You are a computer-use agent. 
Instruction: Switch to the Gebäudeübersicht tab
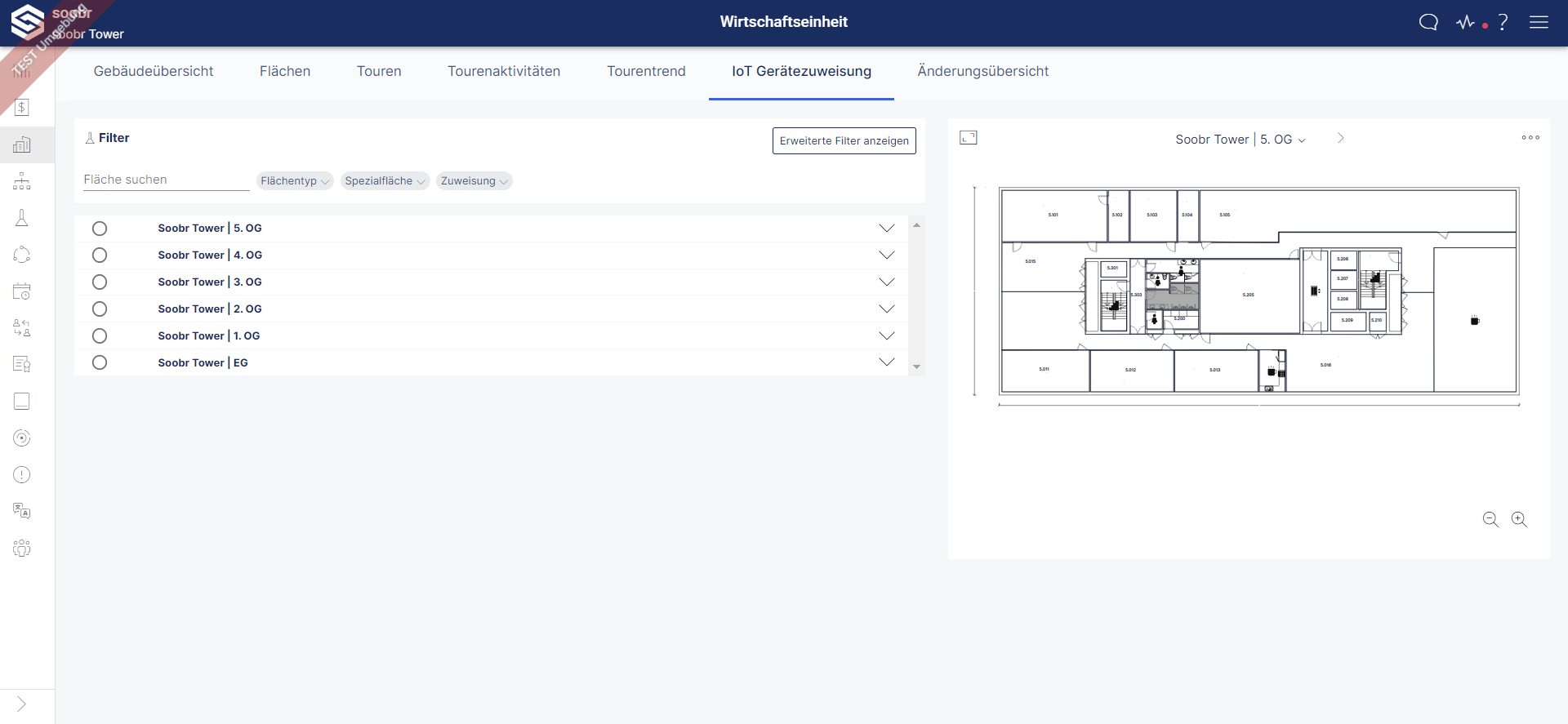coord(154,72)
